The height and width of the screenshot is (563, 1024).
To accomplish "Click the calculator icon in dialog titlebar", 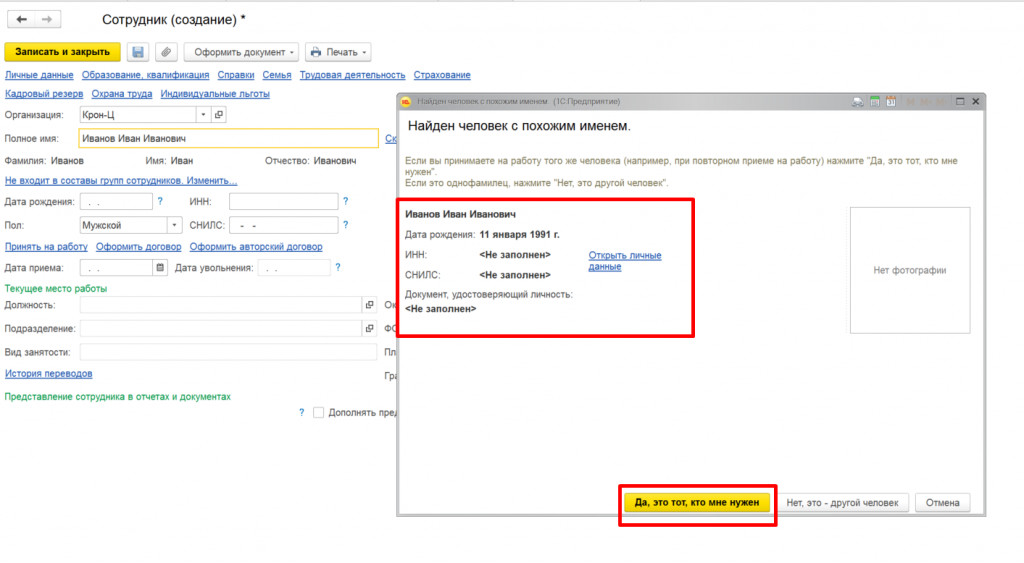I will coord(874,101).
